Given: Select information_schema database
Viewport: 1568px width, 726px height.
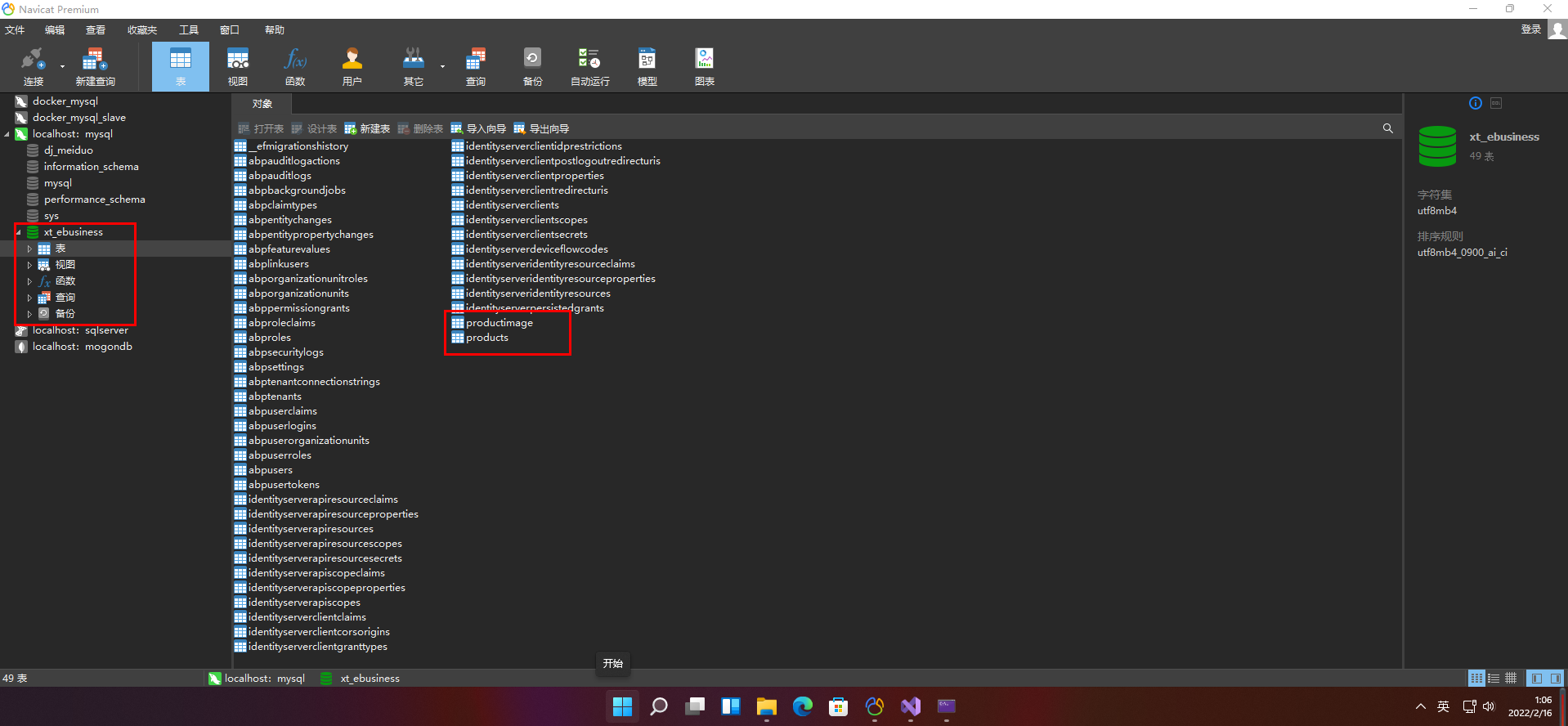Looking at the screenshot, I should tap(91, 167).
